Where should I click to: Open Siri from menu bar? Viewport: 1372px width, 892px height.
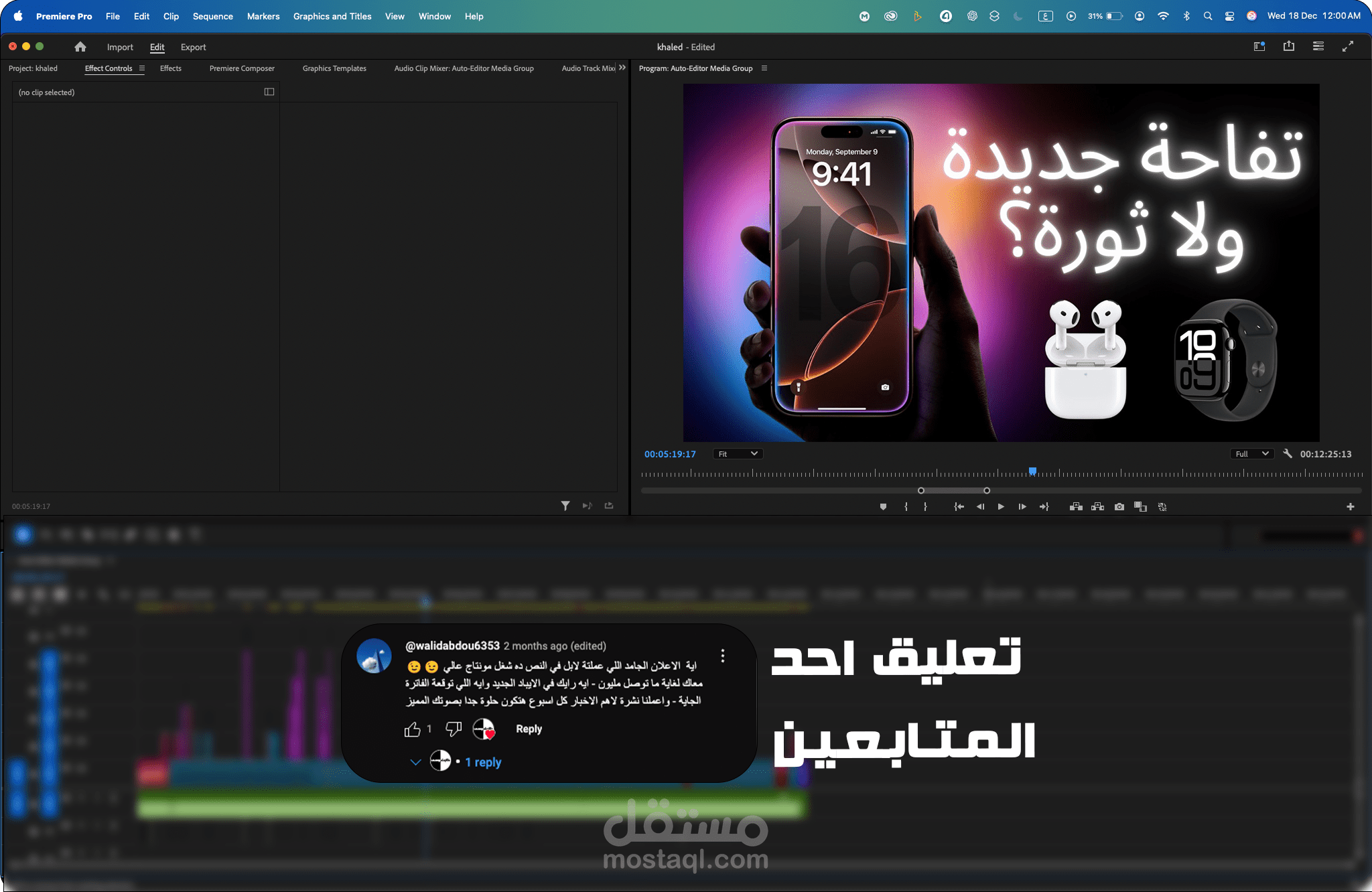pyautogui.click(x=1251, y=16)
